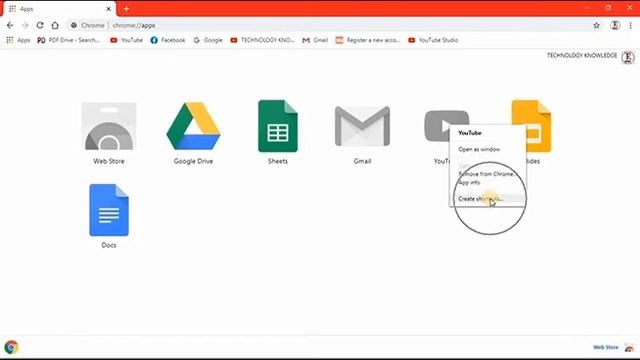
Task: Open the TECHNOLOGY KNO... bookmark
Action: [262, 40]
